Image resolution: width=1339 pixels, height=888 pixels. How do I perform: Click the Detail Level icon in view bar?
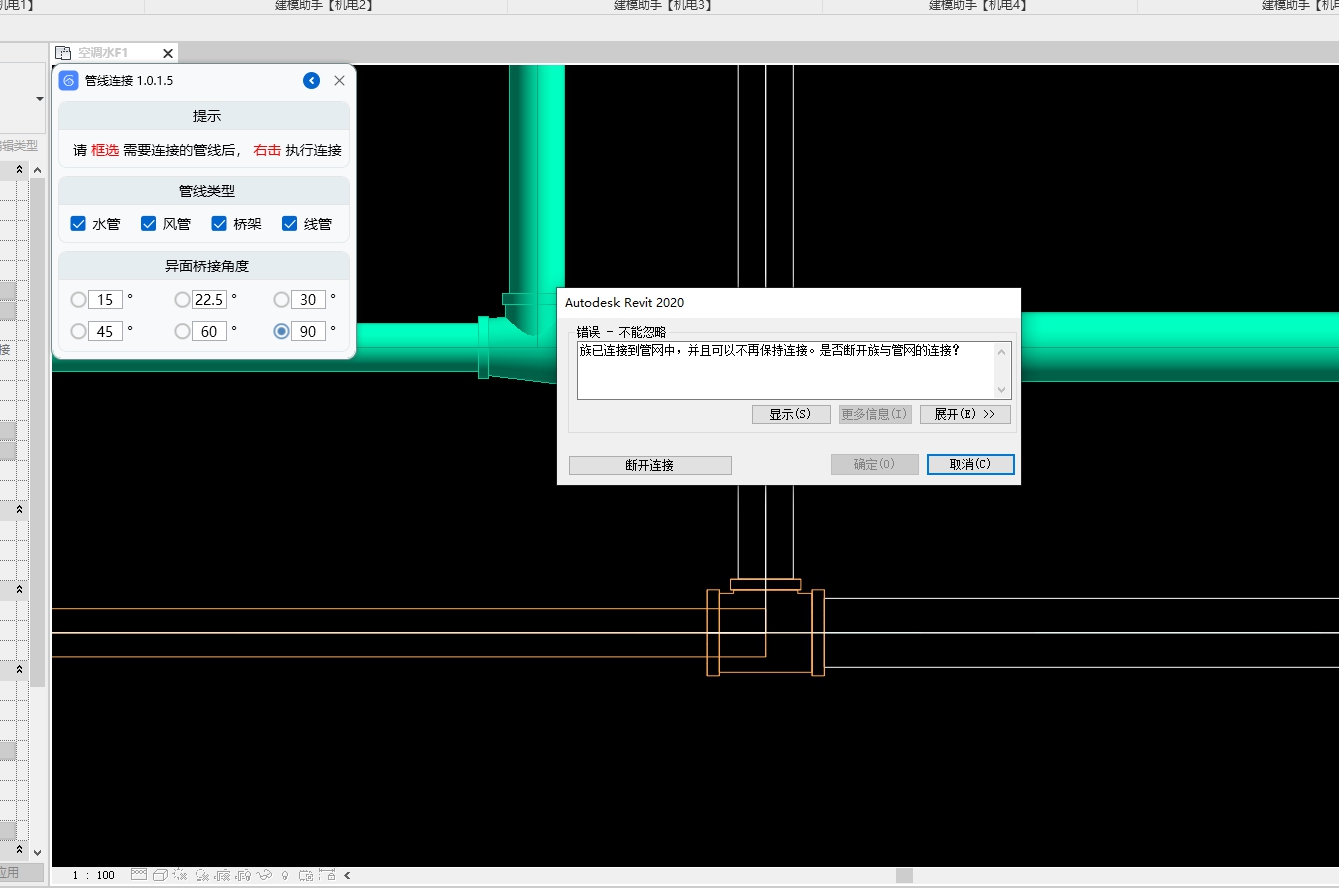click(x=139, y=875)
